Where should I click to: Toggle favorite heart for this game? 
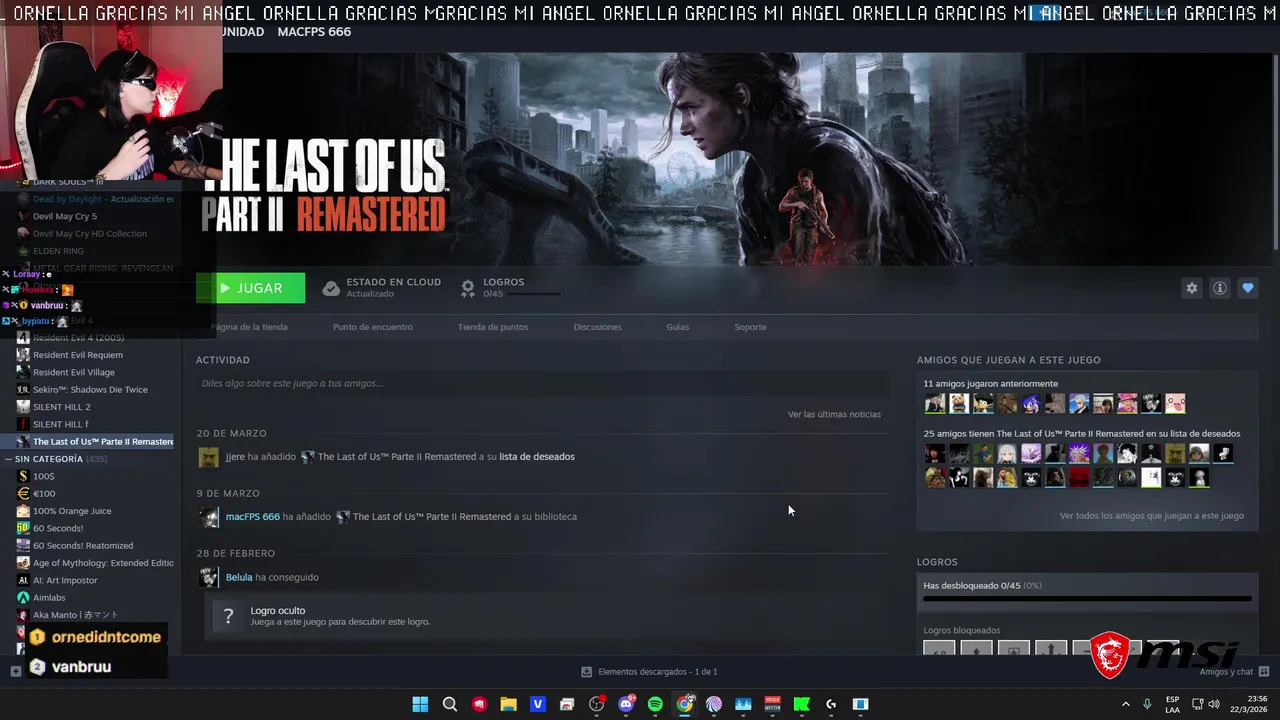click(x=1247, y=288)
